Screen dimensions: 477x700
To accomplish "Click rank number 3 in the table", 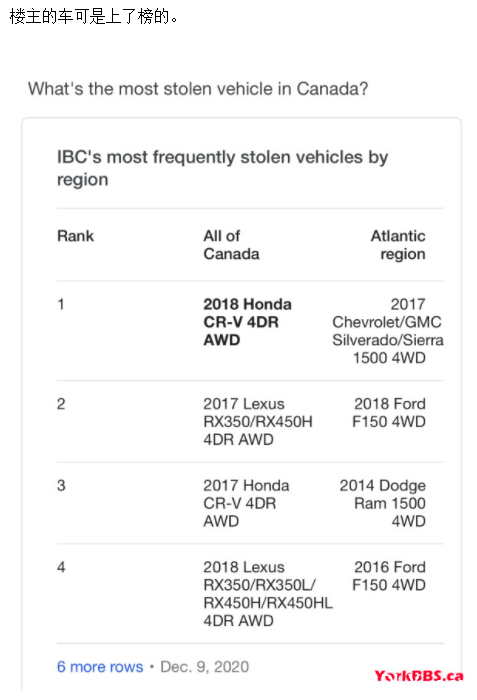I will pos(61,486).
